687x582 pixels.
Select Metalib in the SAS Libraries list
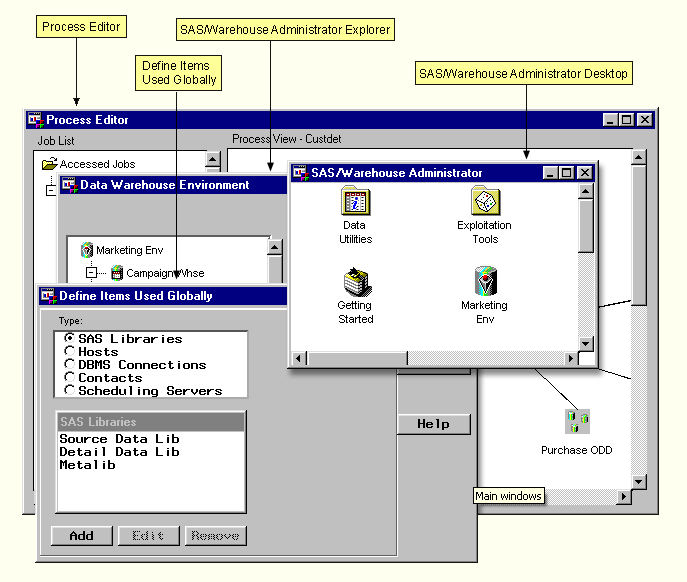tap(88, 465)
